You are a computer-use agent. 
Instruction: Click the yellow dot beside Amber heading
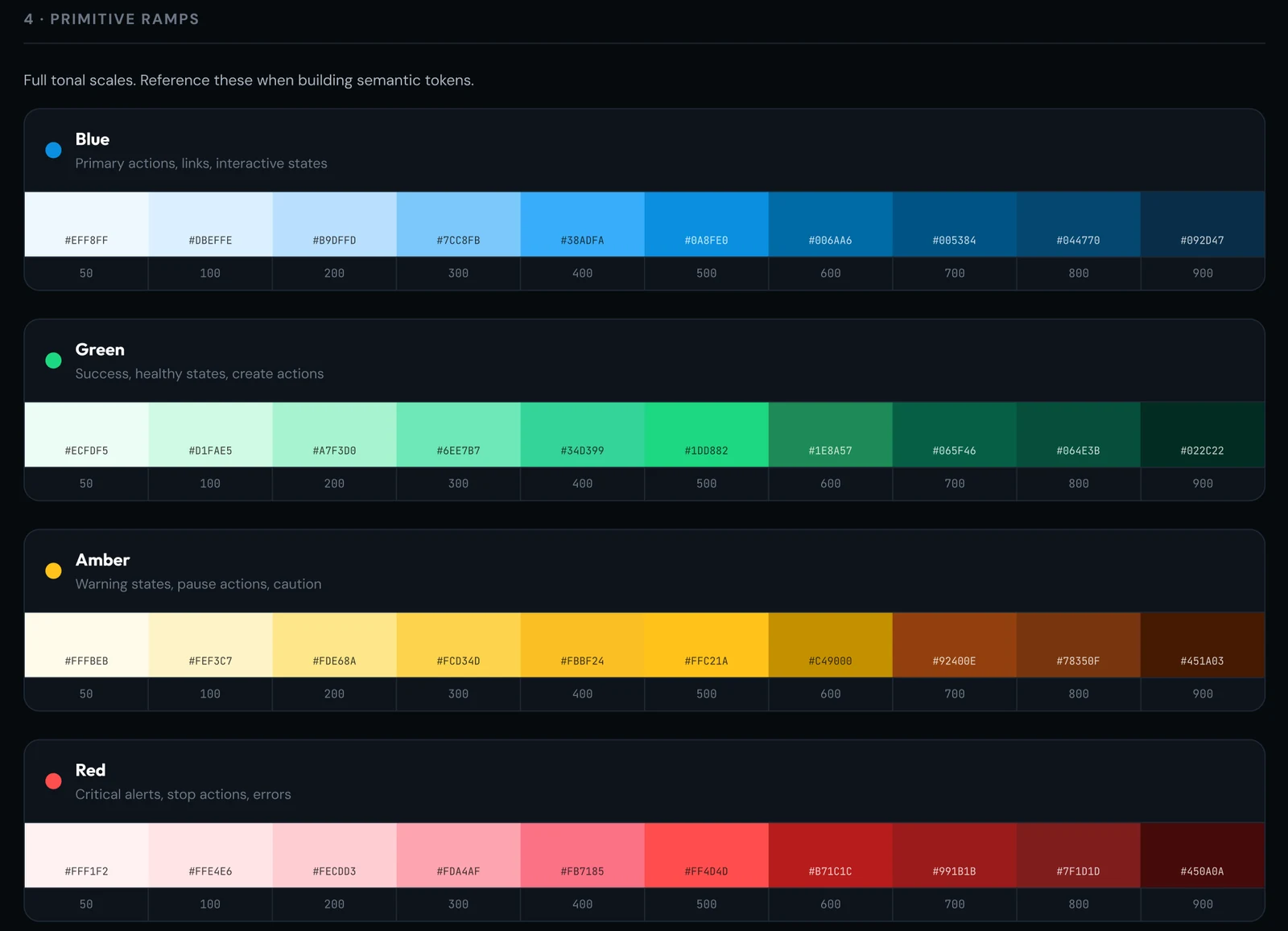click(x=53, y=571)
